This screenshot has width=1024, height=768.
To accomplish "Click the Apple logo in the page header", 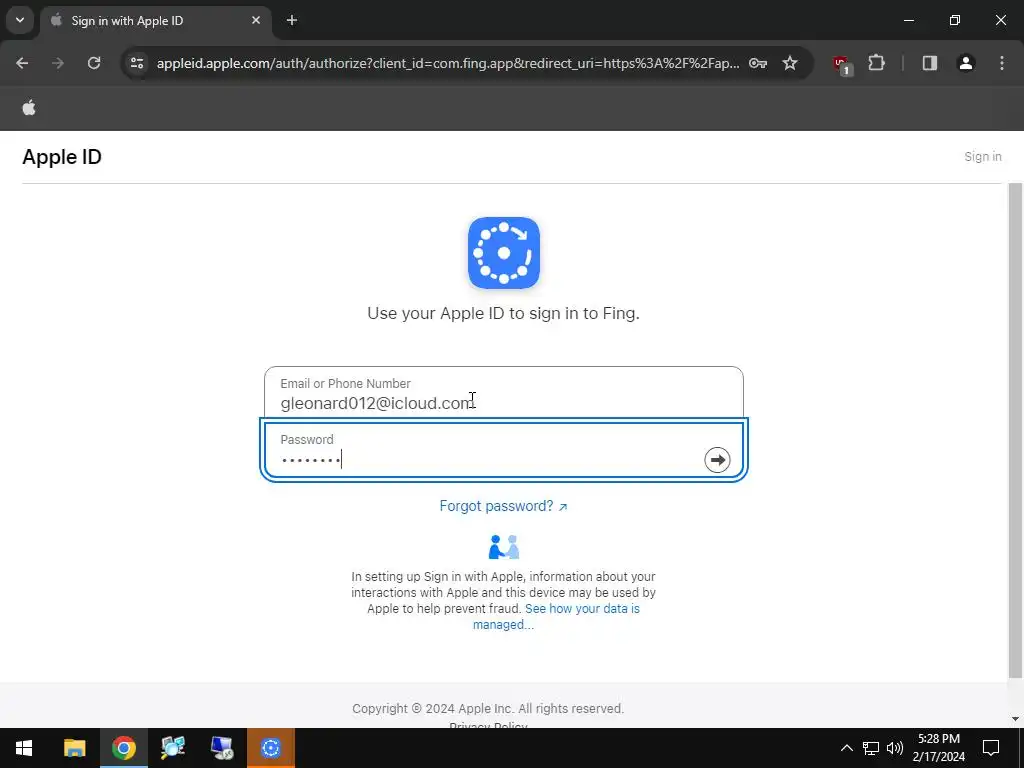I will click(x=29, y=108).
